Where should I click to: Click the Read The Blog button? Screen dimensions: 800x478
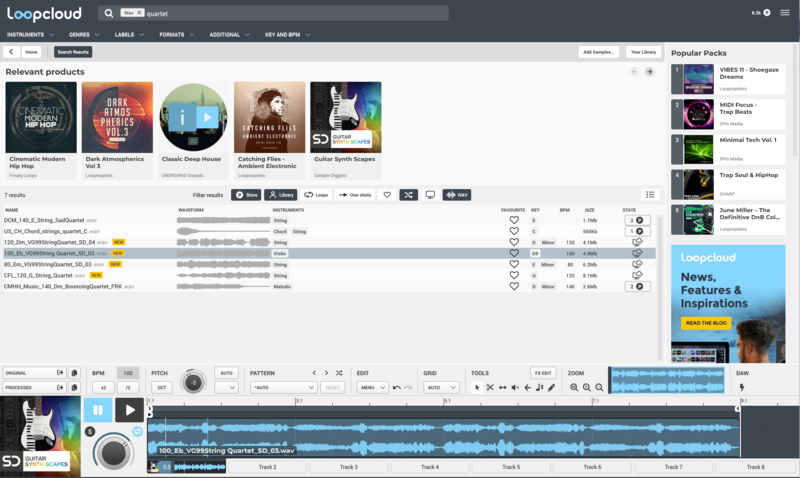tap(706, 323)
